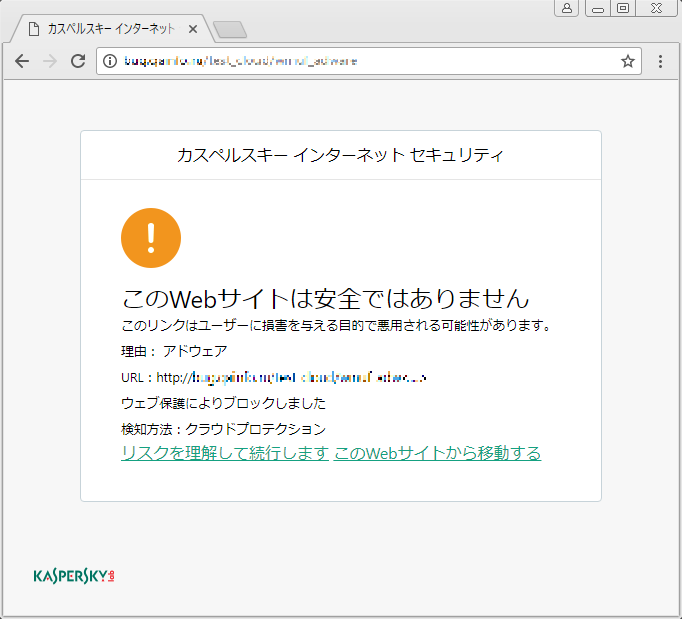Reload the blocked page

click(x=78, y=61)
